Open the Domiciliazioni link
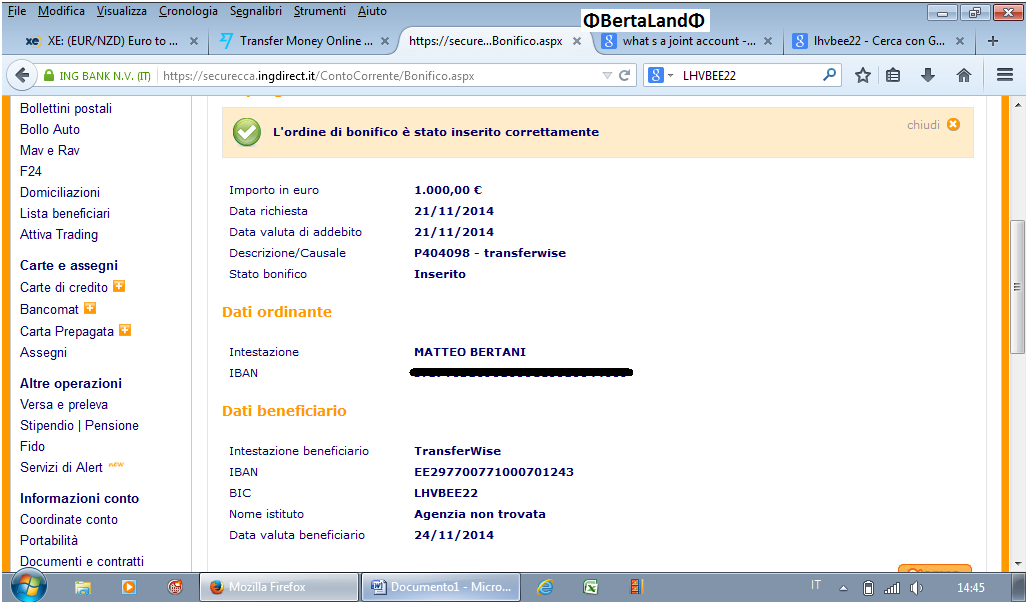The width and height of the screenshot is (1028, 604). point(60,192)
